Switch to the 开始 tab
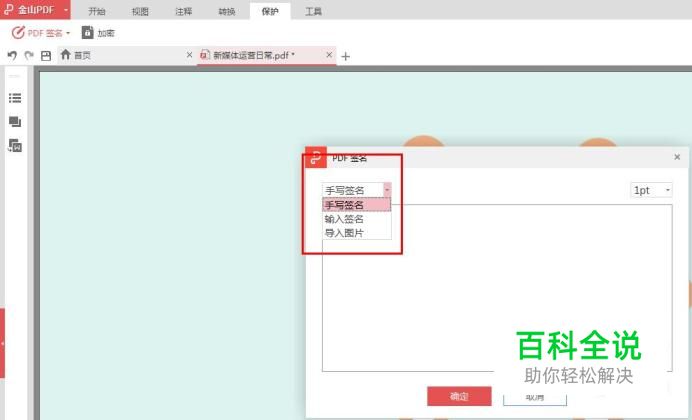Screen dimensions: 692x420 click(x=97, y=11)
